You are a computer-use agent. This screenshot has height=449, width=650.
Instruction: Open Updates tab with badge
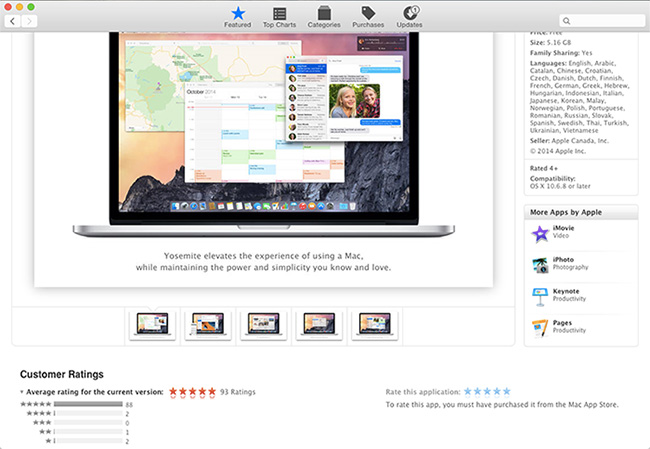pos(410,17)
